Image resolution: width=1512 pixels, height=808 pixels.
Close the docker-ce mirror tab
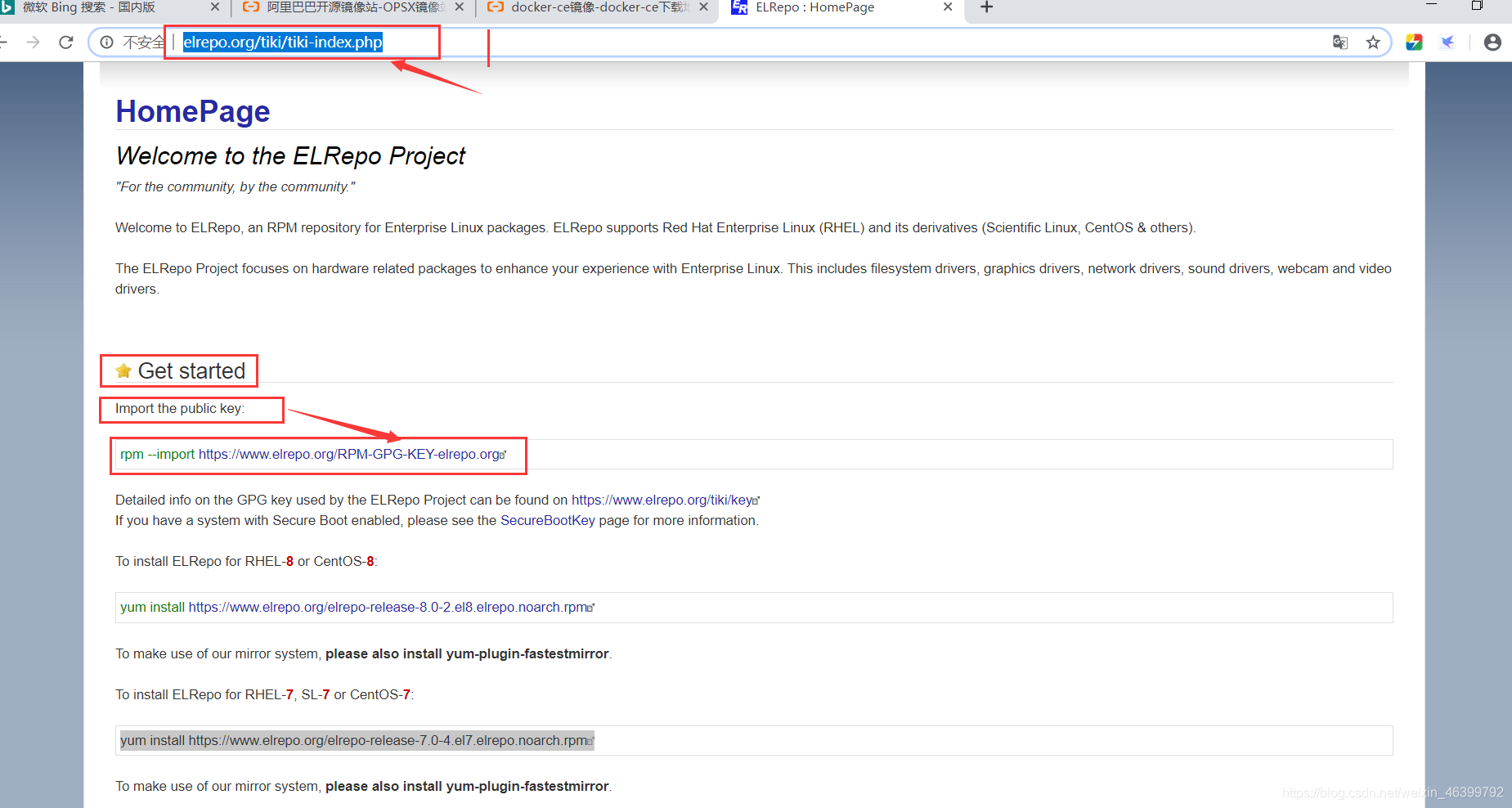[x=703, y=7]
